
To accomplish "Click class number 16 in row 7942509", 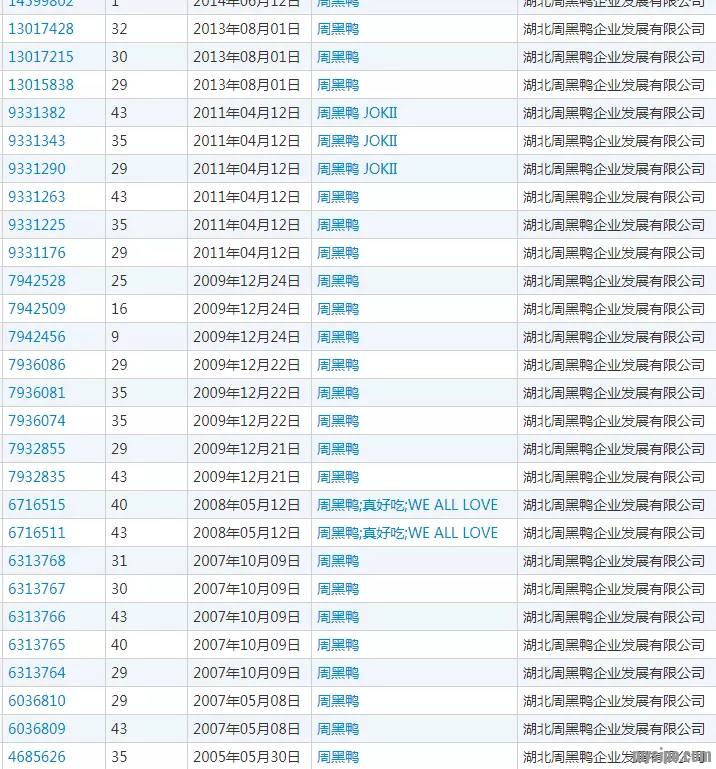I will click(x=119, y=309).
